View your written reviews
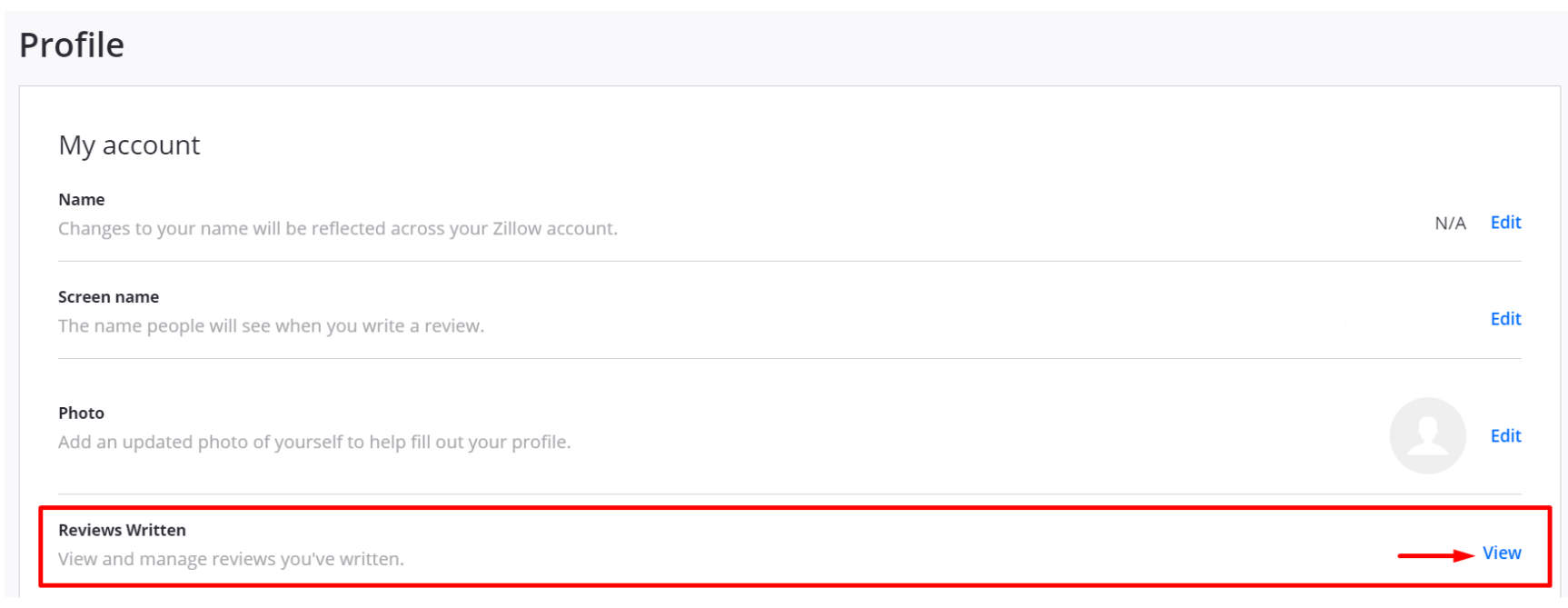Viewport: 1568px width, 608px height. [1502, 553]
